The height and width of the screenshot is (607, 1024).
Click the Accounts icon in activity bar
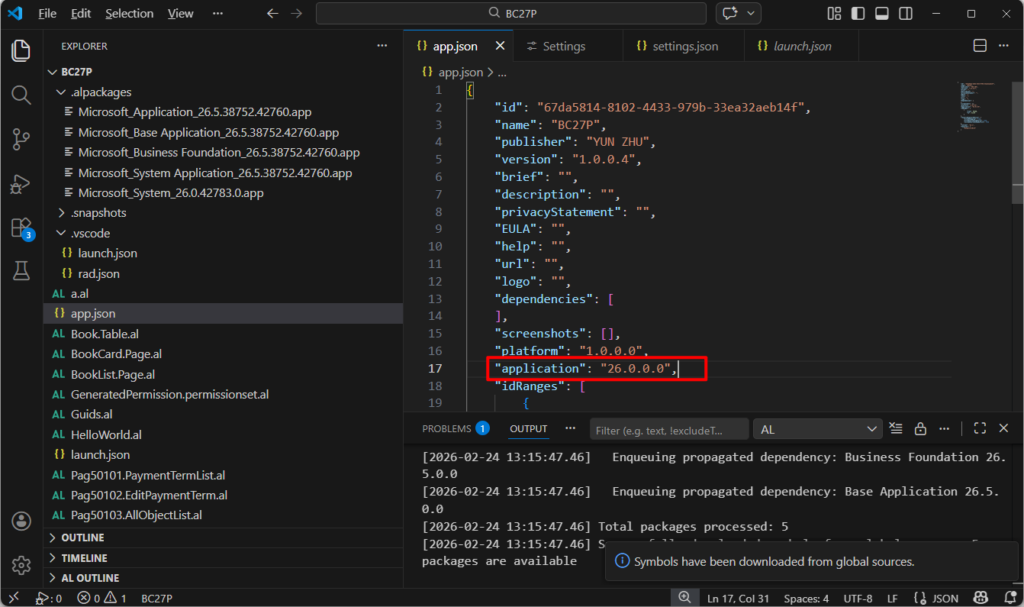(21, 521)
